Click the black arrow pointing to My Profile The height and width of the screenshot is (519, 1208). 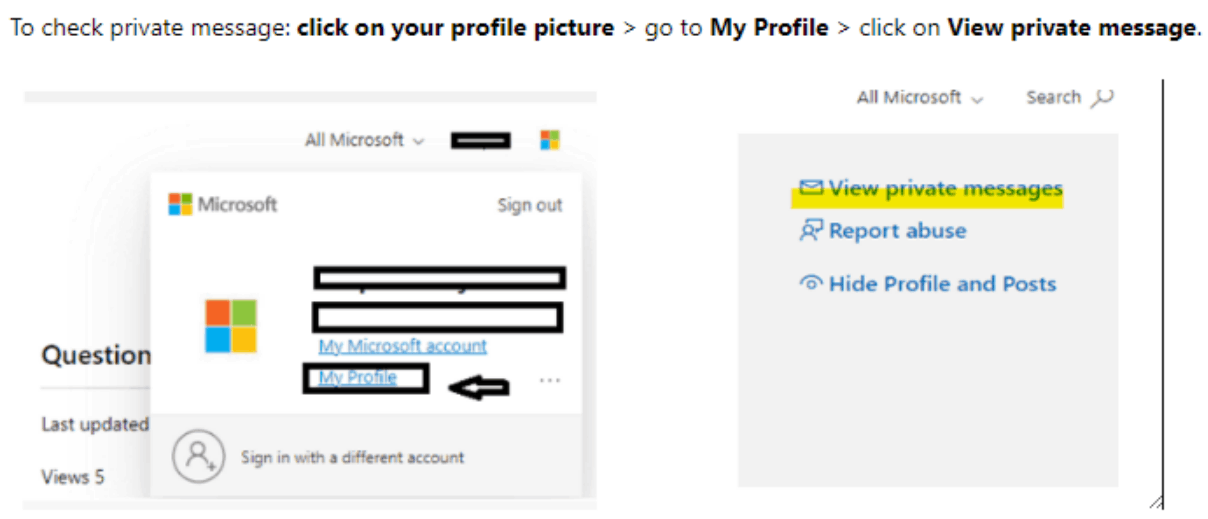click(479, 387)
